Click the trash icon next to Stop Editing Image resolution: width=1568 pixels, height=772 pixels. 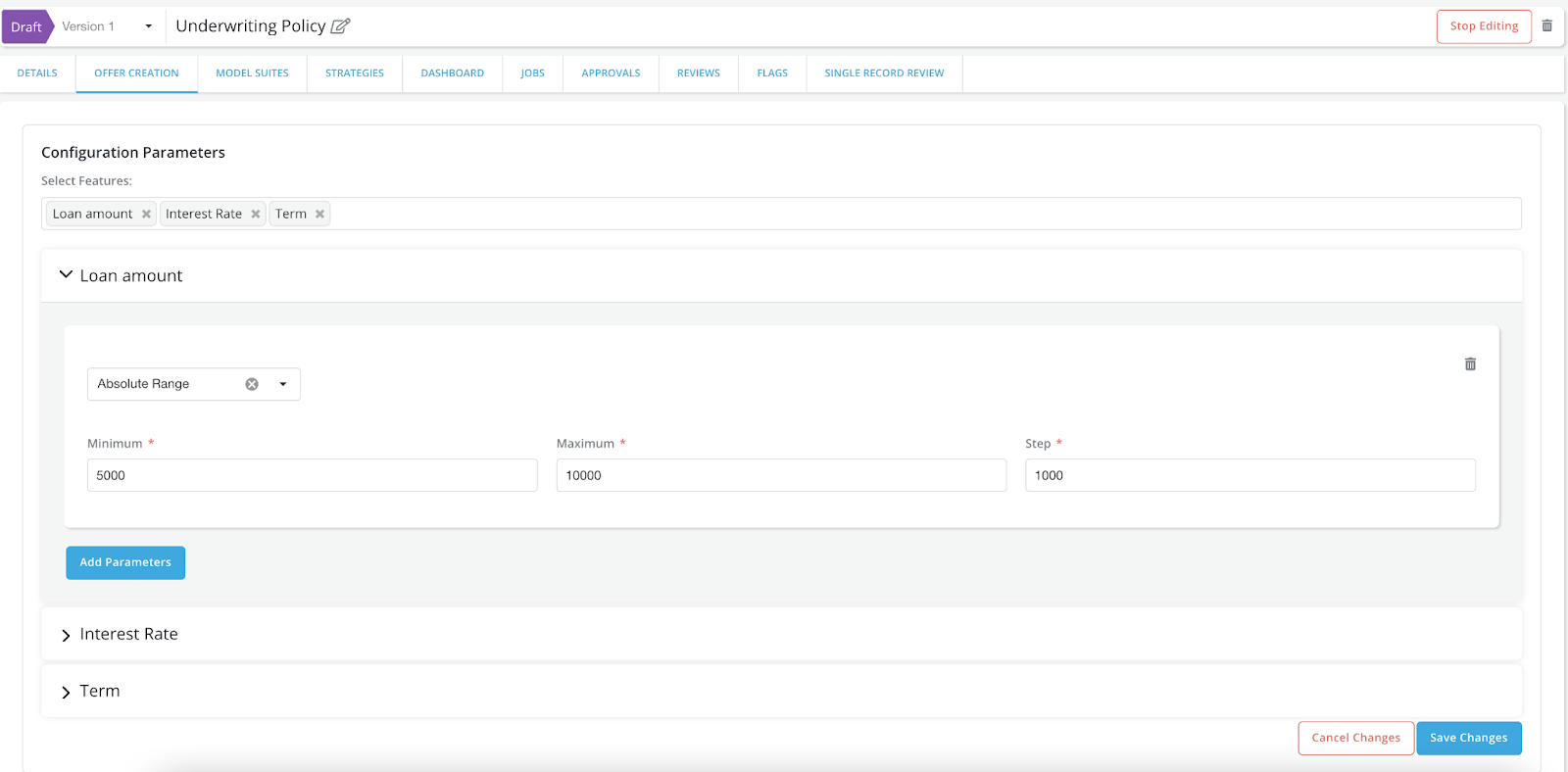tap(1546, 26)
